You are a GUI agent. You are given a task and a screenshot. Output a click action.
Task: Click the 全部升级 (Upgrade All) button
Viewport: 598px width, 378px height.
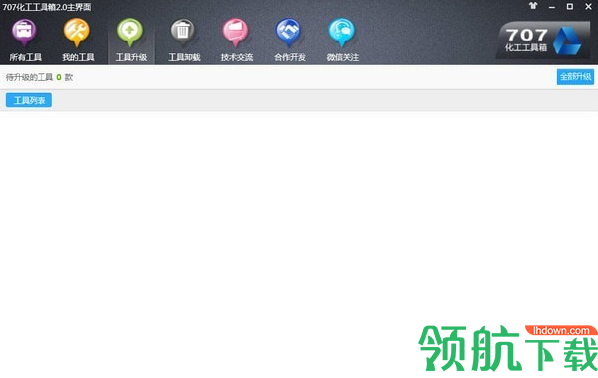tap(575, 77)
